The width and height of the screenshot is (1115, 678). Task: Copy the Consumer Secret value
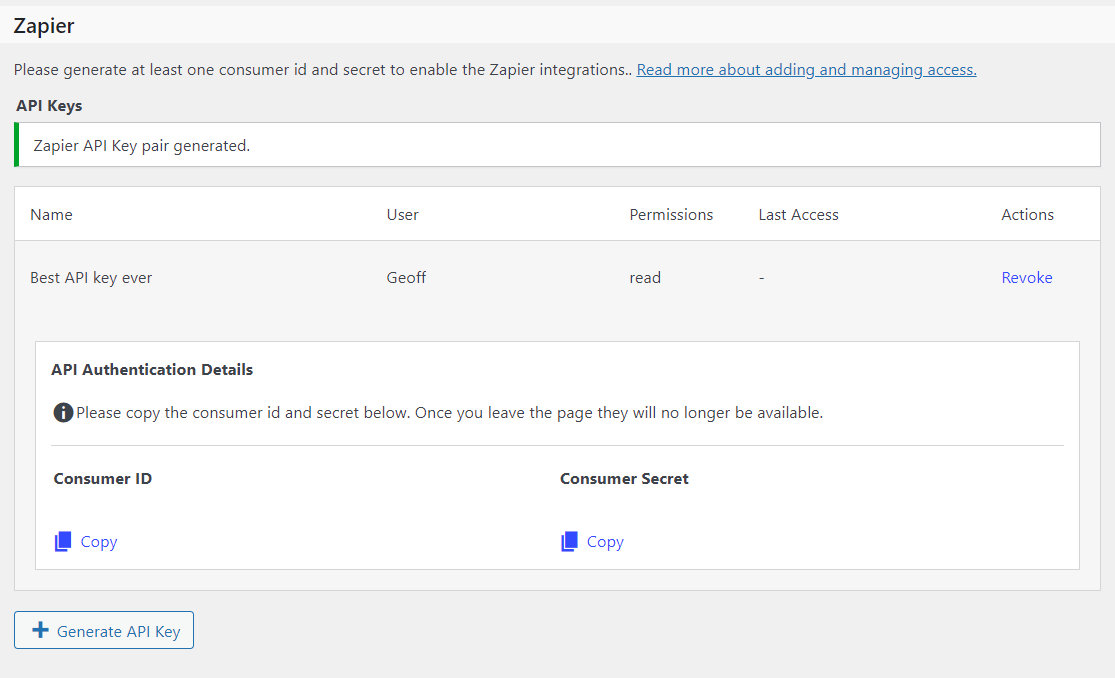pyautogui.click(x=605, y=541)
